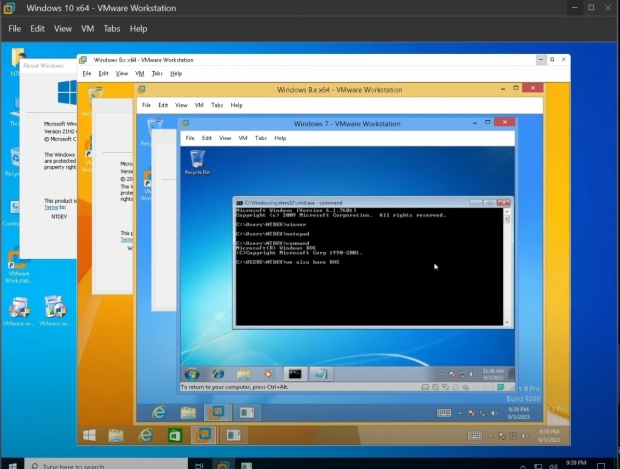Click Terms link in Windows 10 About Windows dialog
Viewport: 620px width, 469px height.
(51, 207)
